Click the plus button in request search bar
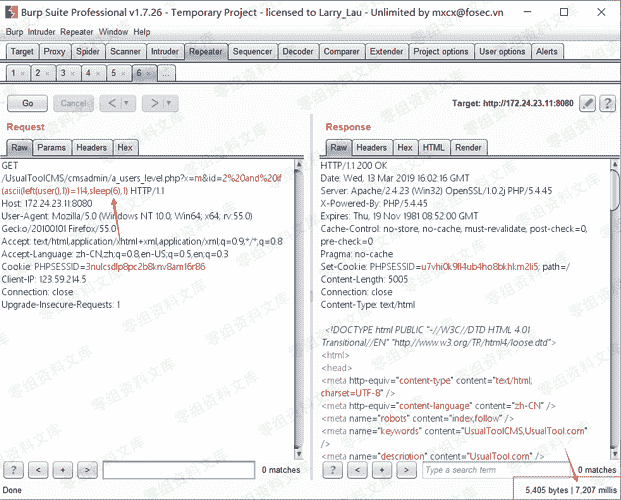The height and width of the screenshot is (500, 621). 63,469
